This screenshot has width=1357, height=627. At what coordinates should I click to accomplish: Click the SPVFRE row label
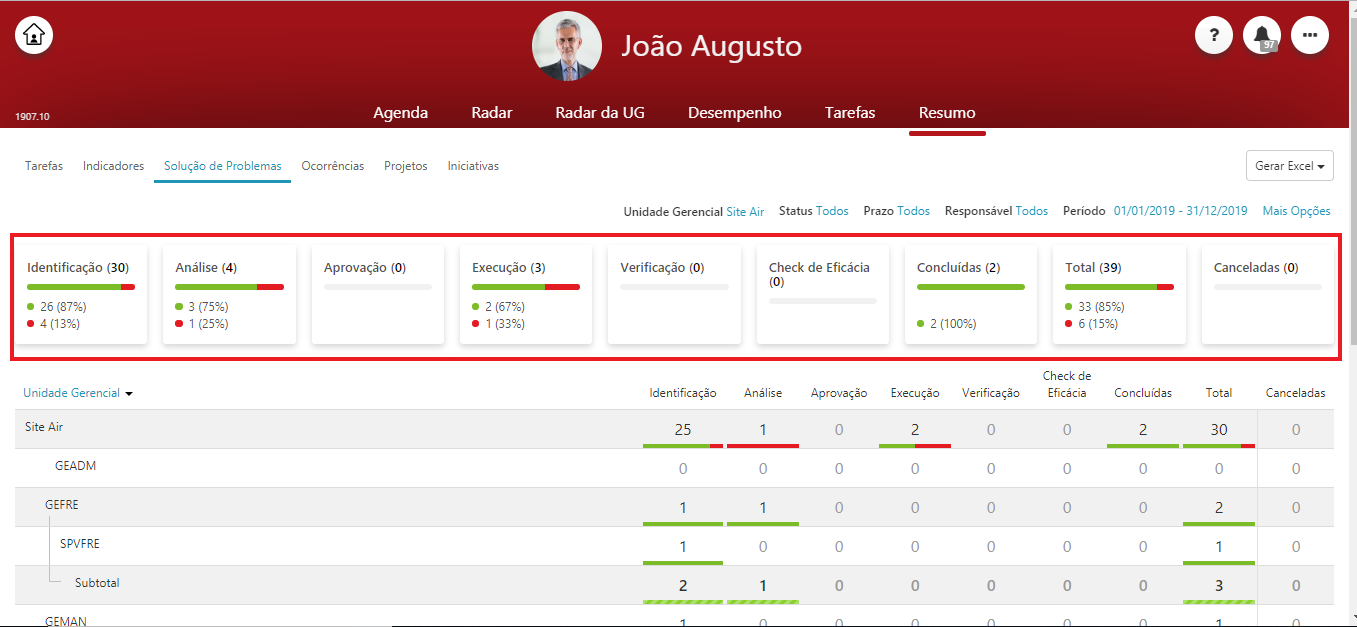(x=80, y=544)
